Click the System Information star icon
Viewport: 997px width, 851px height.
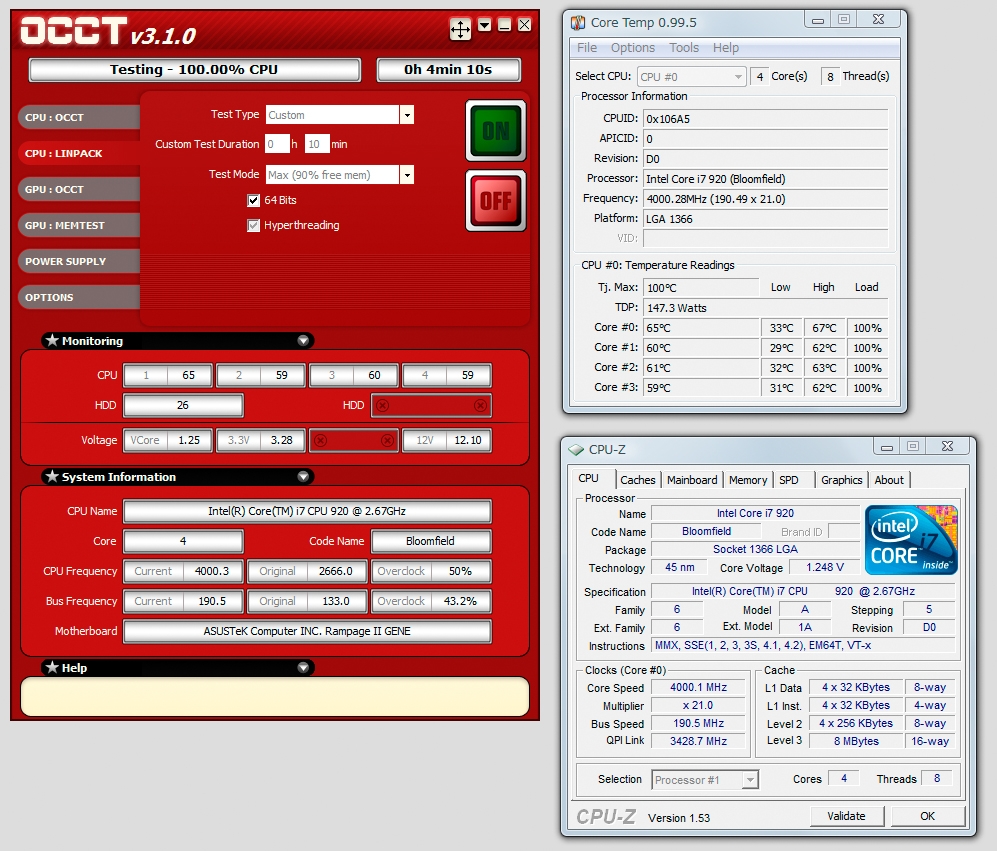pyautogui.click(x=52, y=476)
